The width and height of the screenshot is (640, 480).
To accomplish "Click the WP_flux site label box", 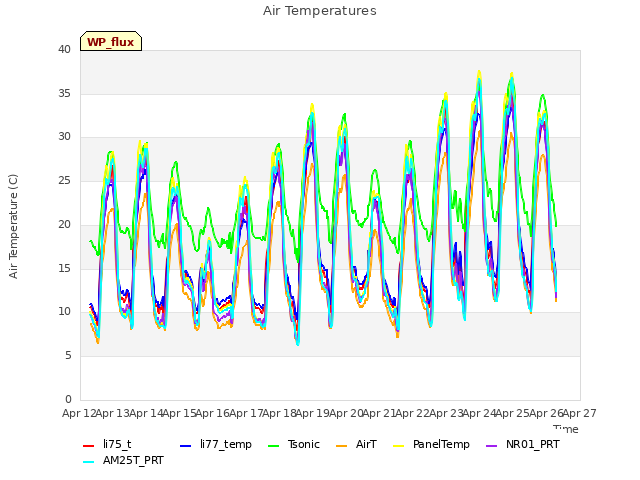I will click(x=111, y=41).
